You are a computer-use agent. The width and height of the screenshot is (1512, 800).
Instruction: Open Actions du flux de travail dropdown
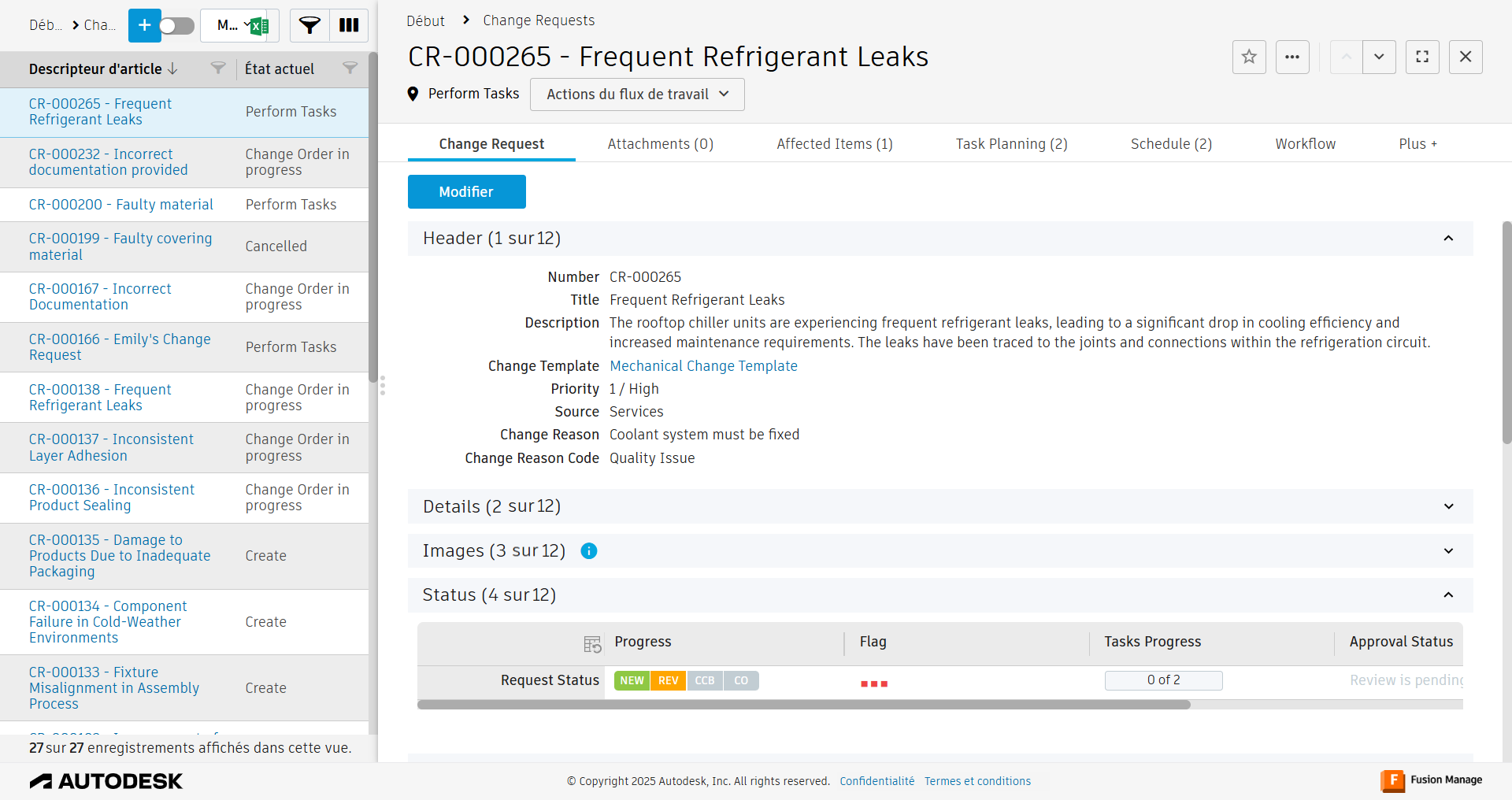pos(637,94)
